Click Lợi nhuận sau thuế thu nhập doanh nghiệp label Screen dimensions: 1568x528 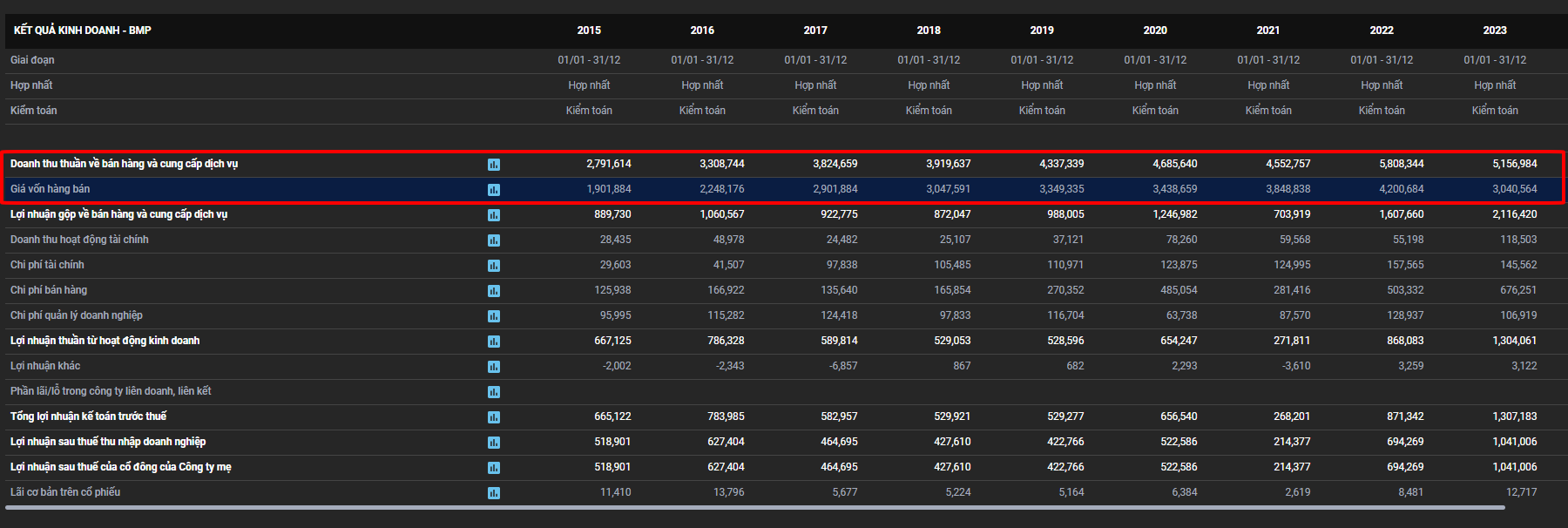(x=108, y=442)
